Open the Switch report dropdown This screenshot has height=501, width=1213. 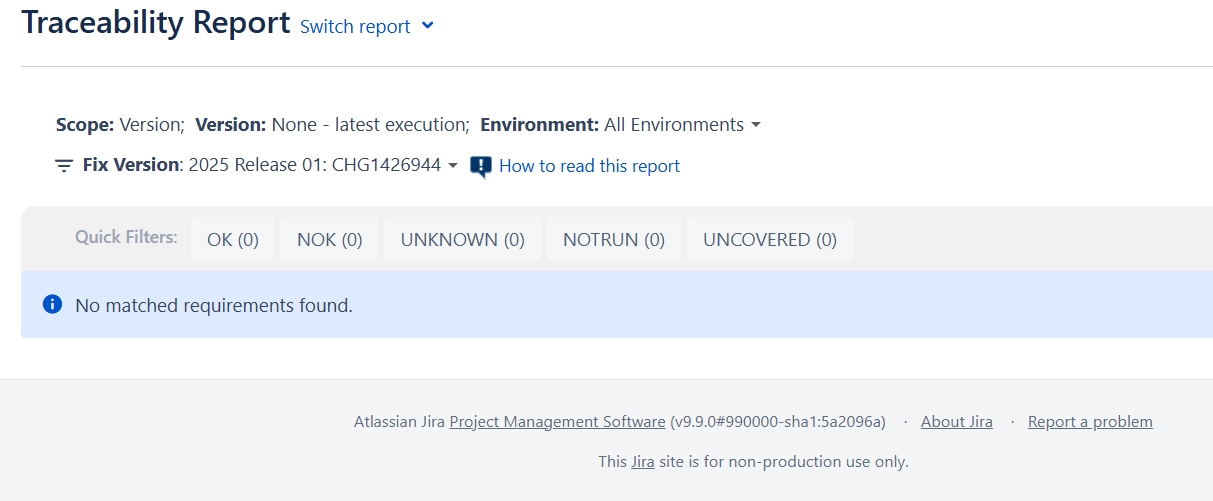click(367, 26)
